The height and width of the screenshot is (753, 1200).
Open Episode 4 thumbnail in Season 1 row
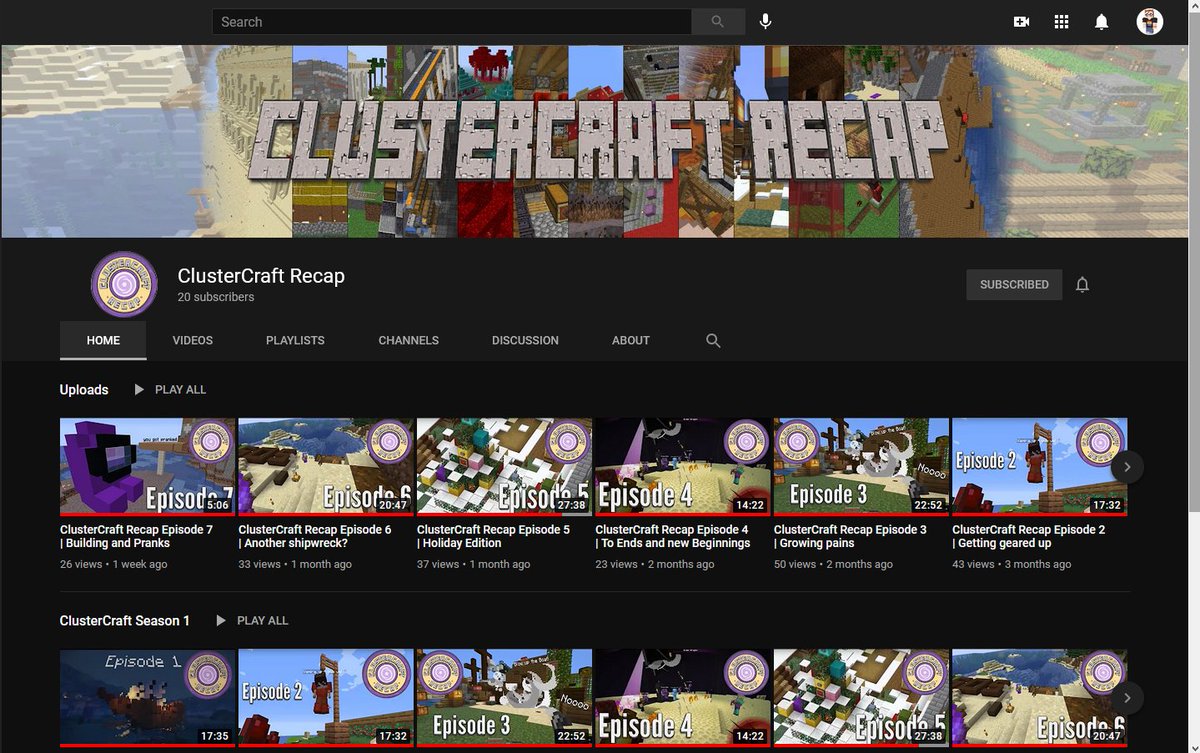pyautogui.click(x=683, y=698)
